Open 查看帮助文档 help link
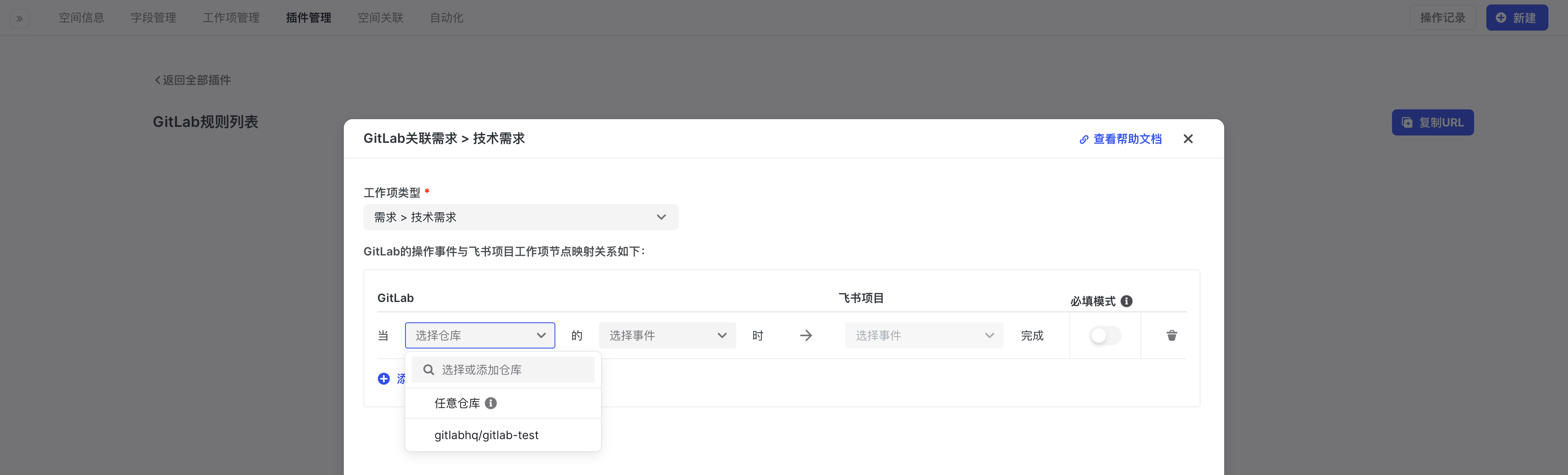Viewport: 1568px width, 475px height. [x=1120, y=139]
